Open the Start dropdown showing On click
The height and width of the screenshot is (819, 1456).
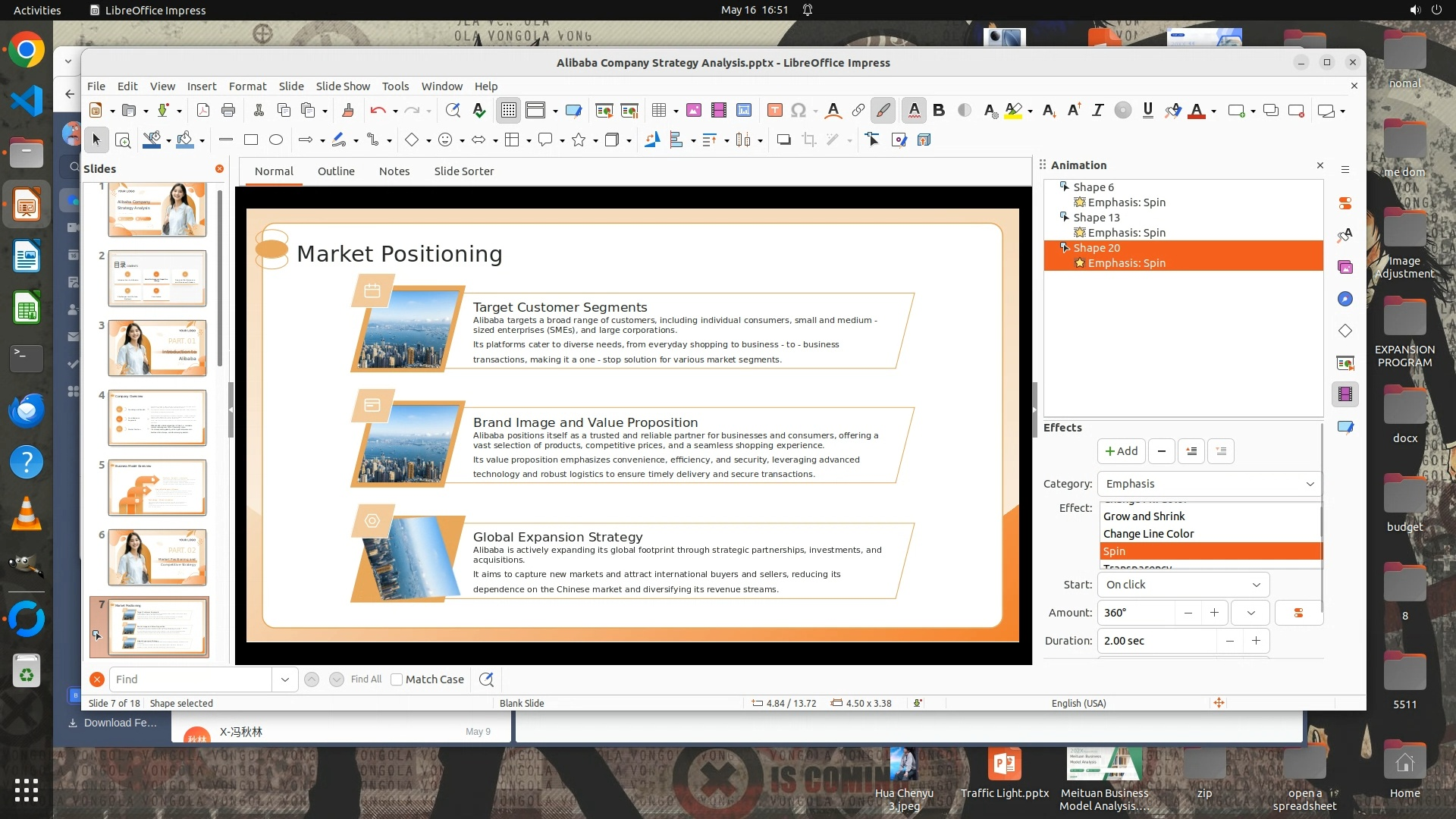pyautogui.click(x=1182, y=585)
